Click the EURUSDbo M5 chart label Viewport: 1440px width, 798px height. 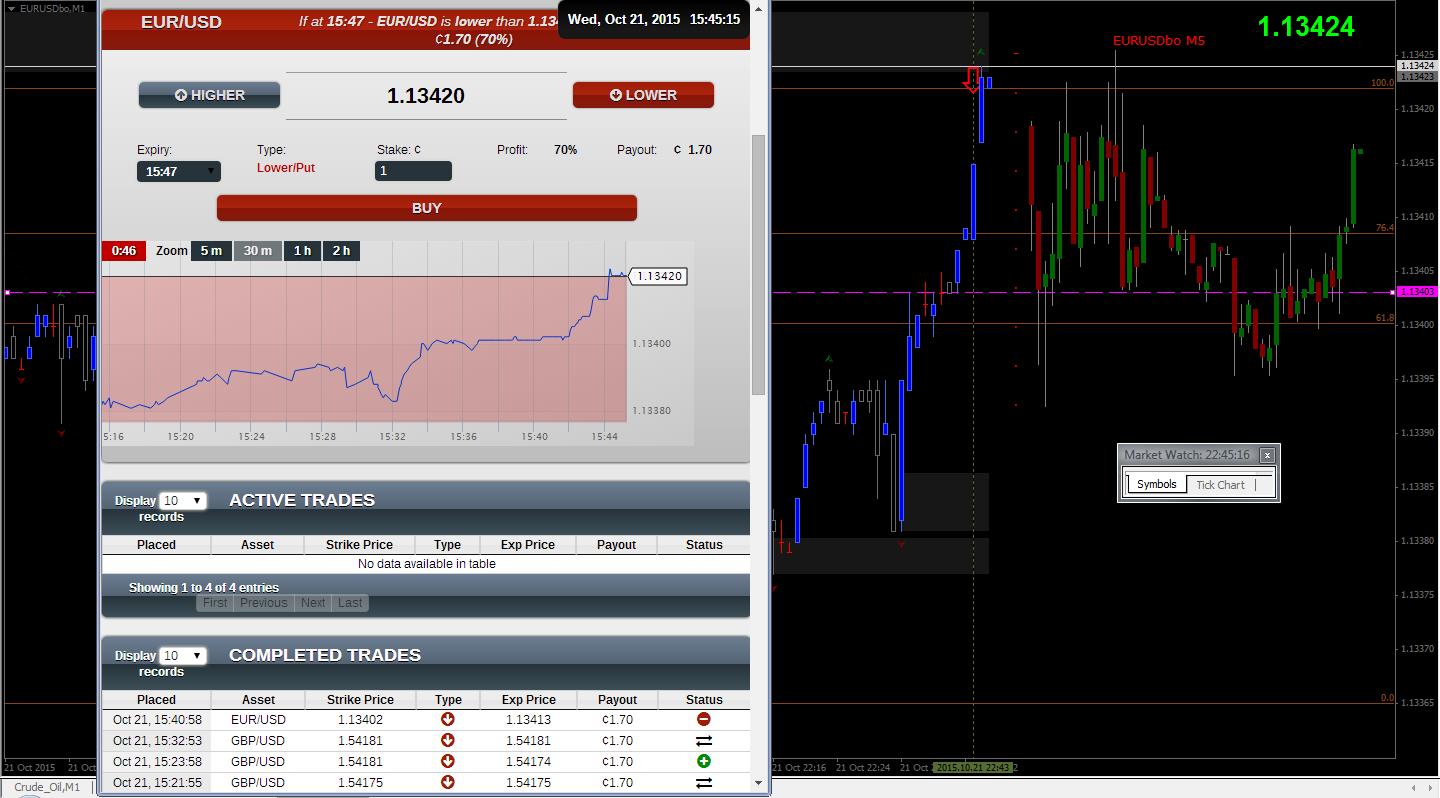[1159, 41]
